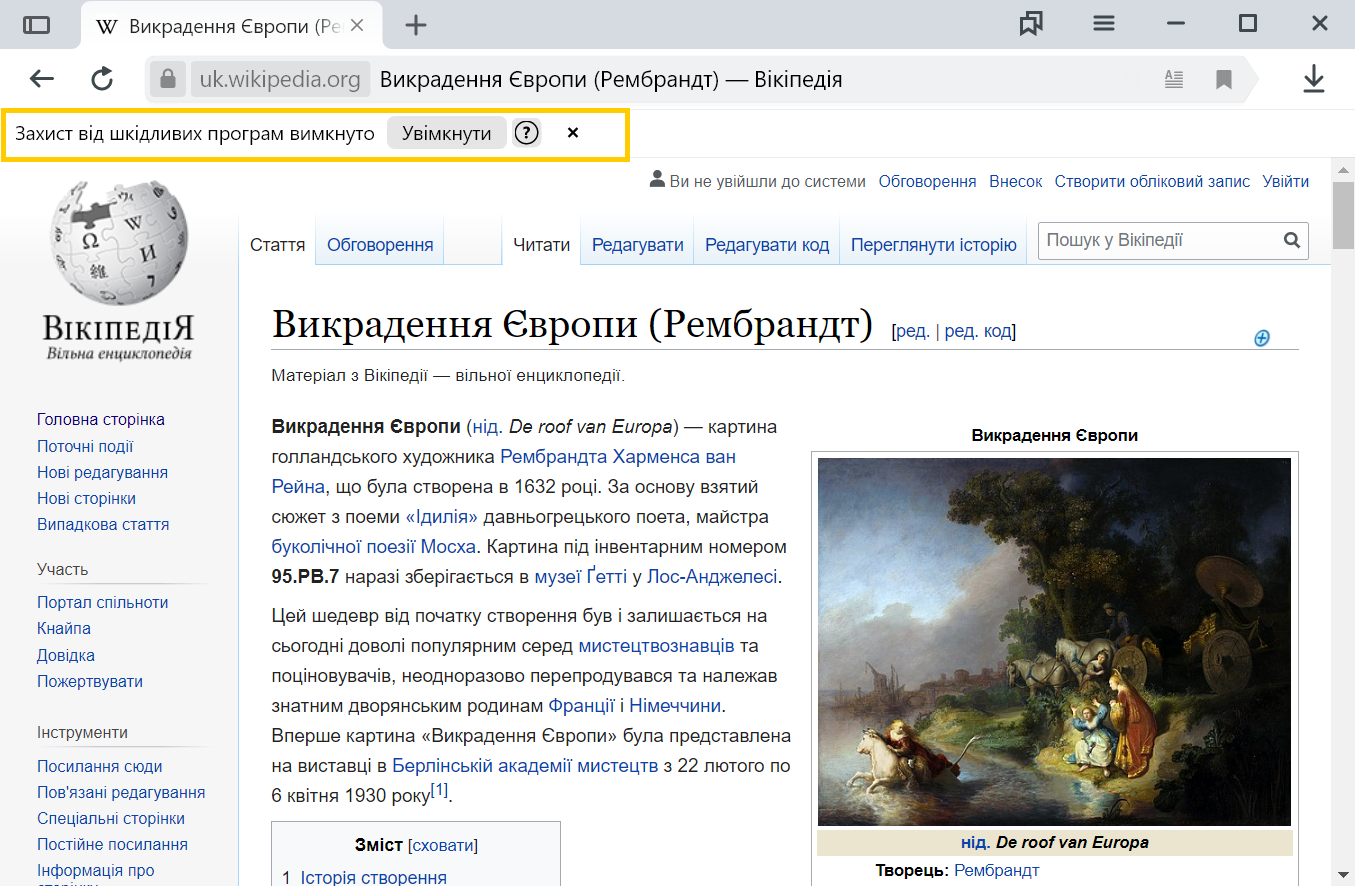This screenshot has height=886, width=1355.
Task: Open the Внесок link in the top bar
Action: coord(1016,181)
